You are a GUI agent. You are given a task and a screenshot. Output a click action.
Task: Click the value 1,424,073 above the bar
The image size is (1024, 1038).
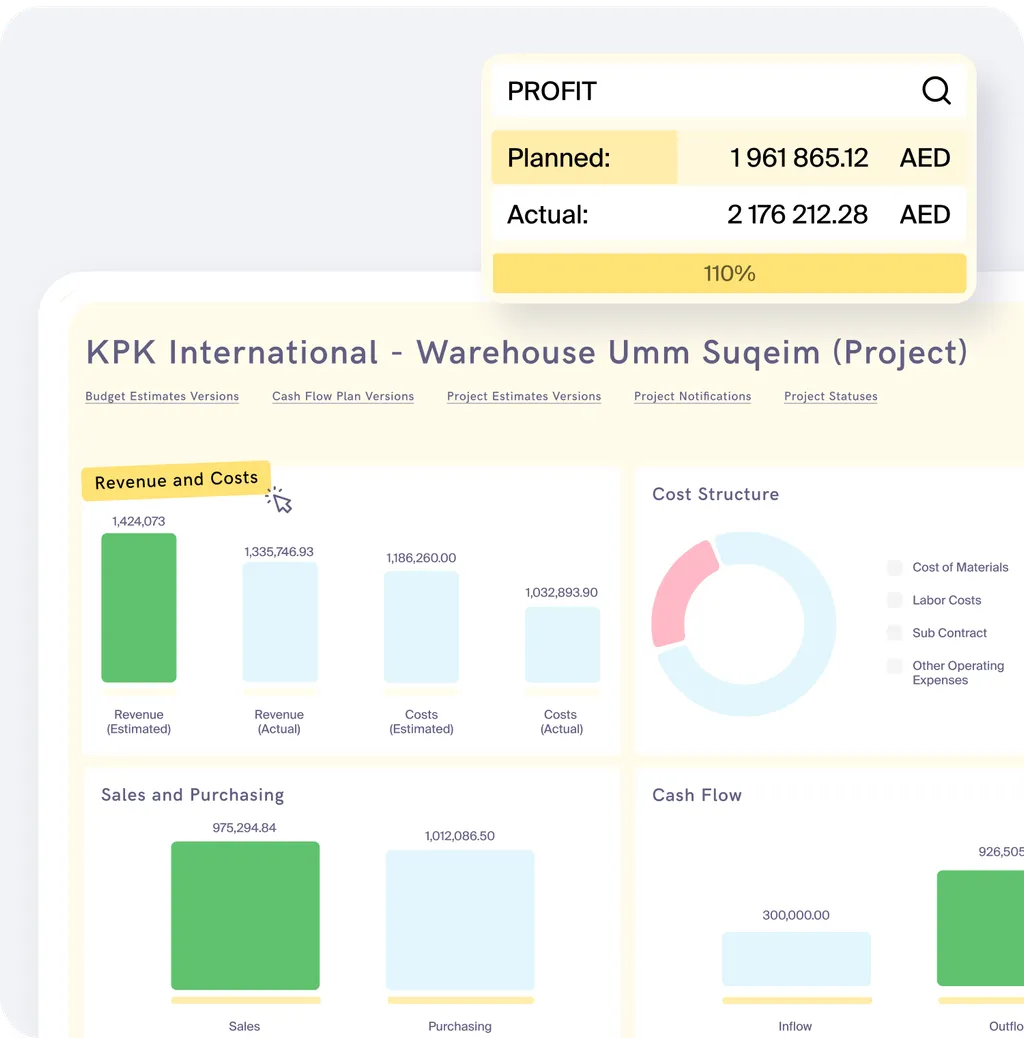click(138, 521)
